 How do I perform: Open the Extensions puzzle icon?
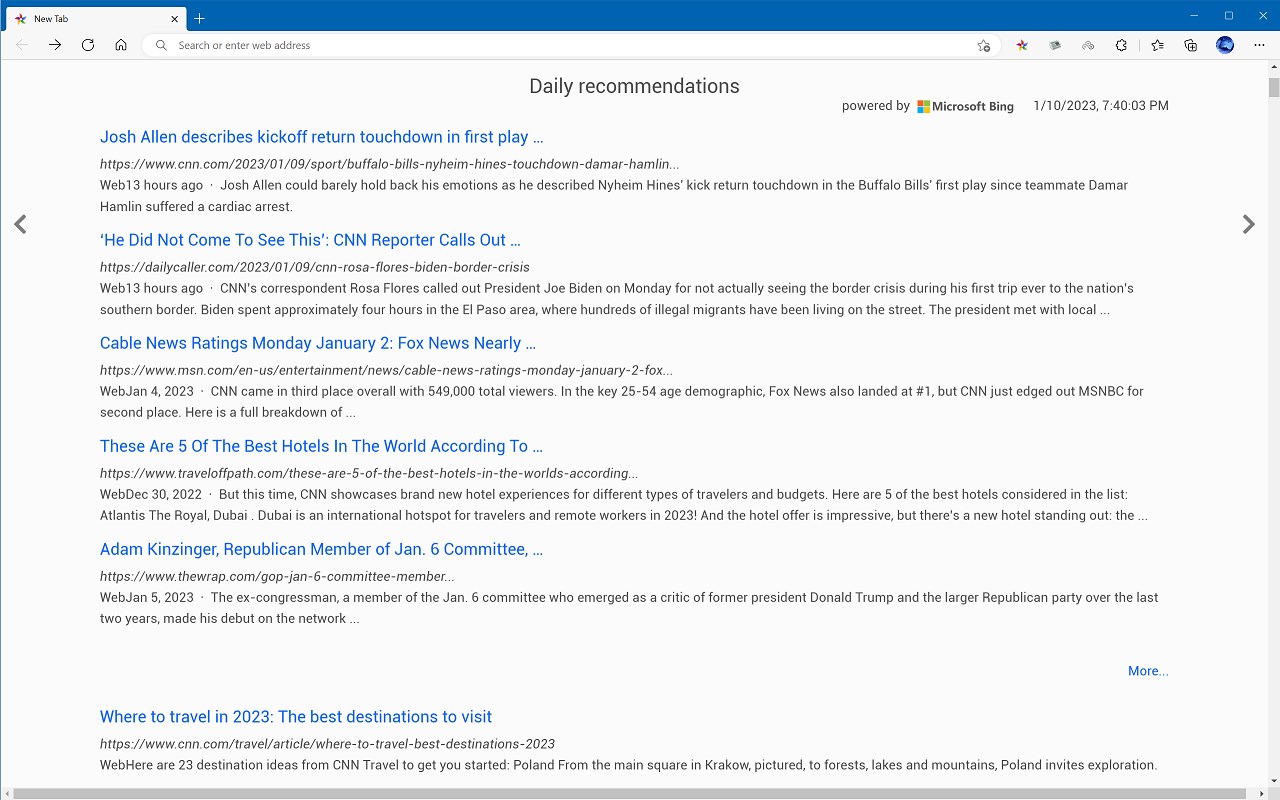point(1121,45)
